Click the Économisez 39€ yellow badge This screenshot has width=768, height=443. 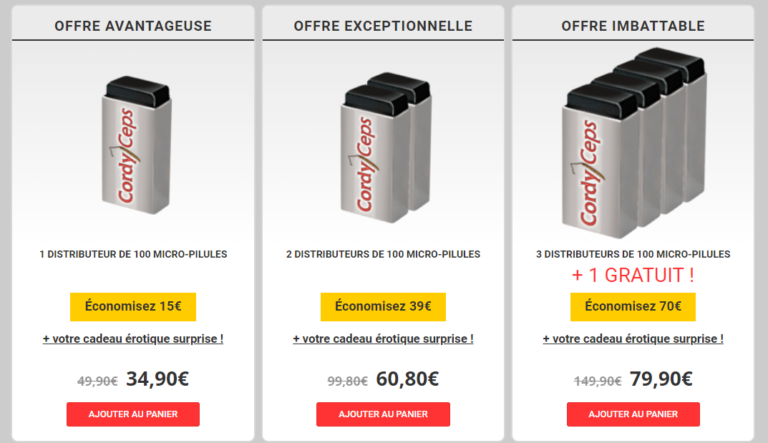[383, 307]
